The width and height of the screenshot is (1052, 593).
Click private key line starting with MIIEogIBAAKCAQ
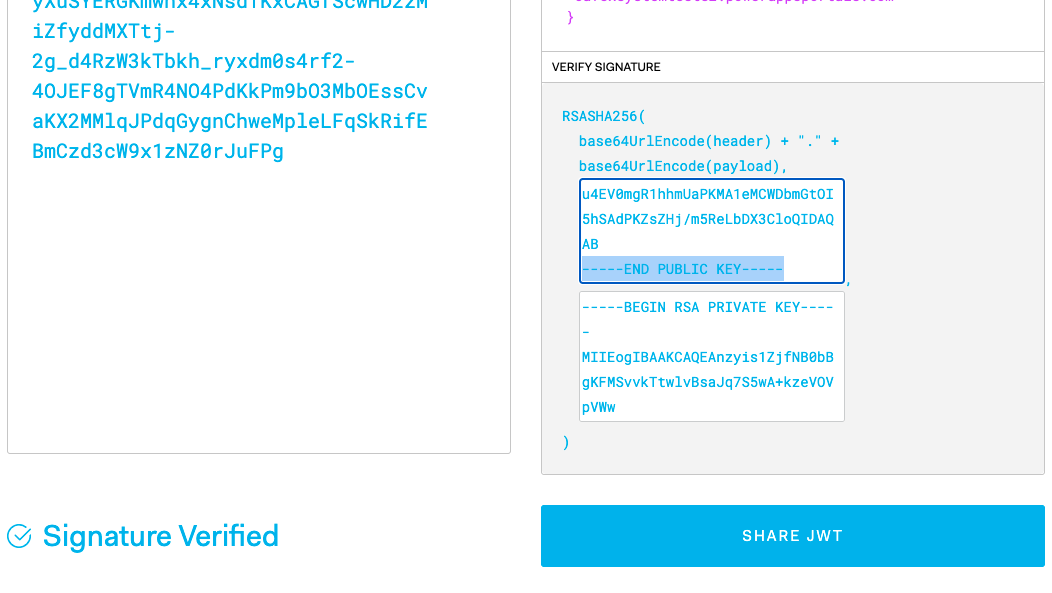tap(707, 358)
